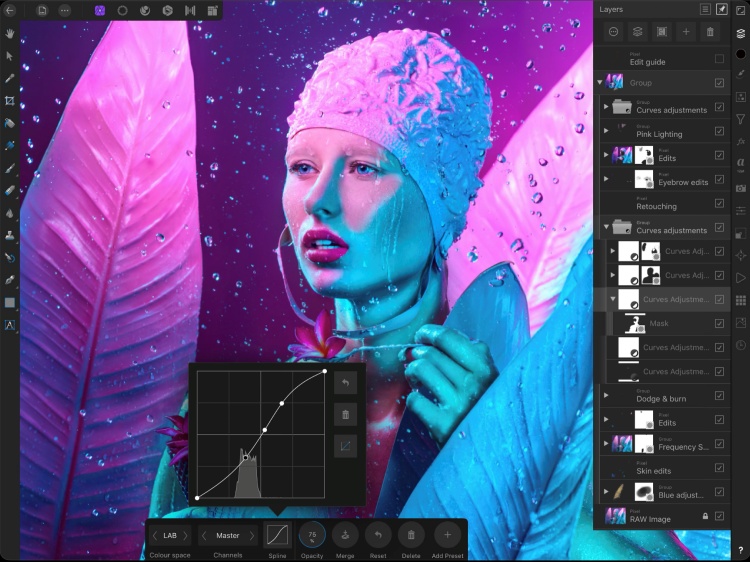Toggle visibility of top Group layer
This screenshot has height=562, width=750.
point(719,83)
